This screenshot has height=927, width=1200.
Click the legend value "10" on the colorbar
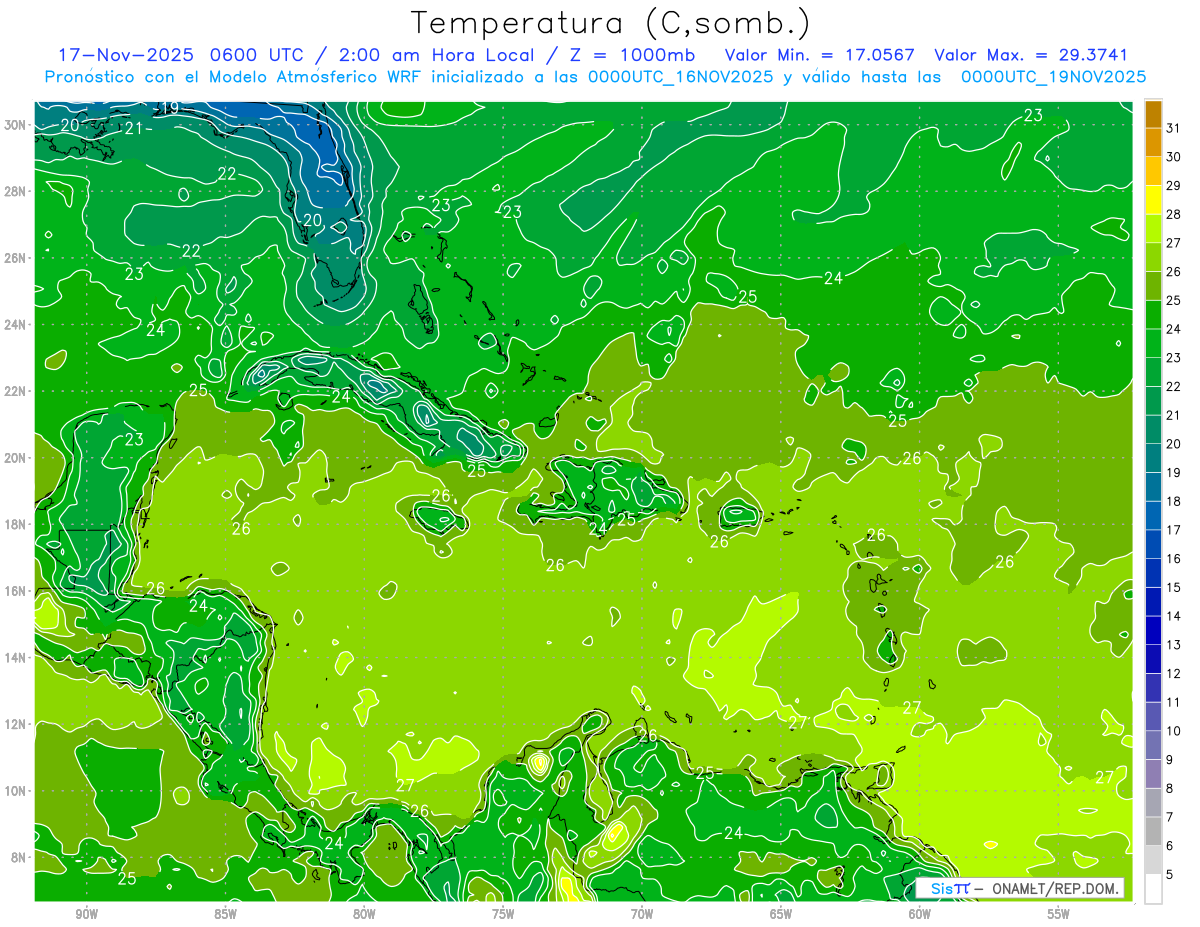[1174, 731]
